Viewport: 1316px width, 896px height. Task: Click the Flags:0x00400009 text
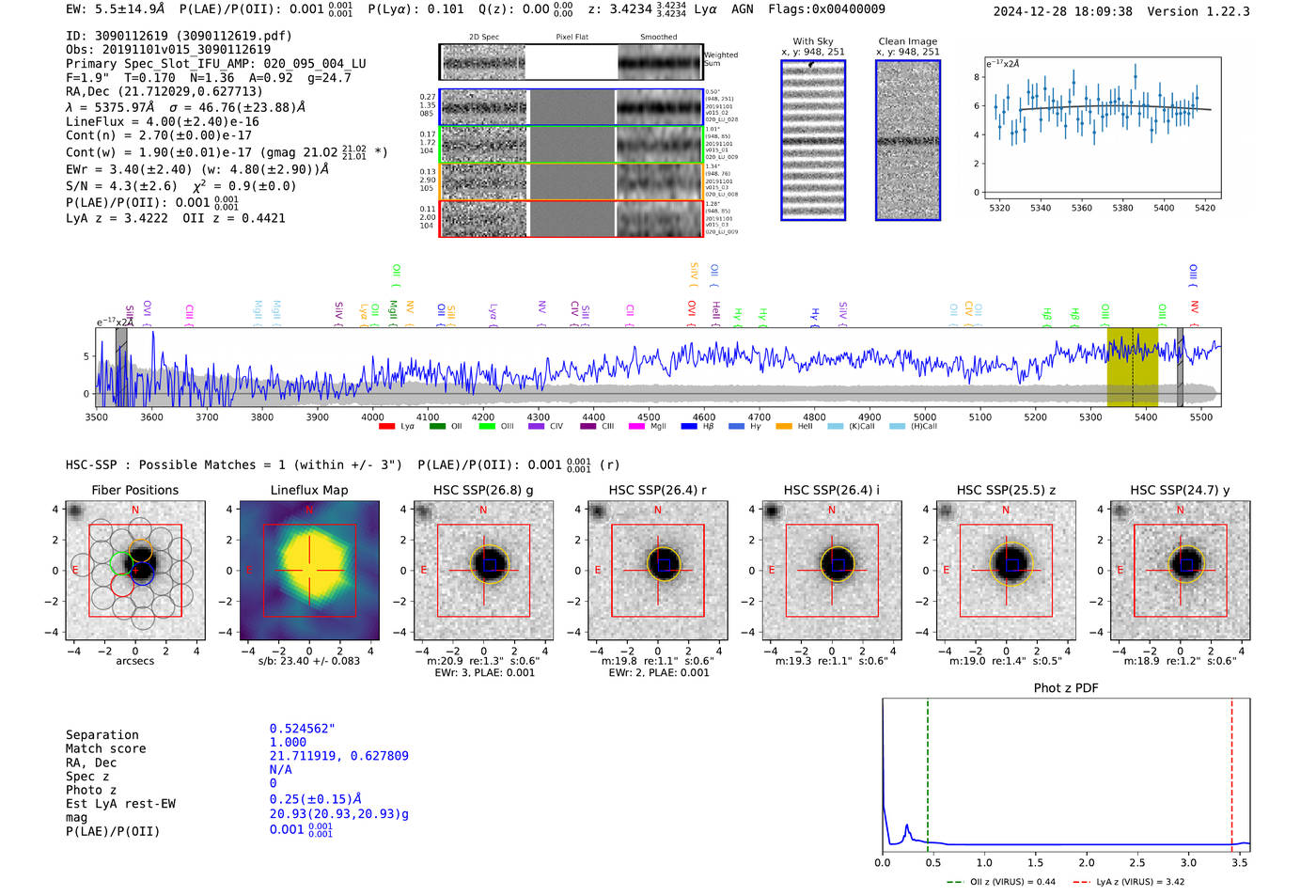tap(826, 8)
